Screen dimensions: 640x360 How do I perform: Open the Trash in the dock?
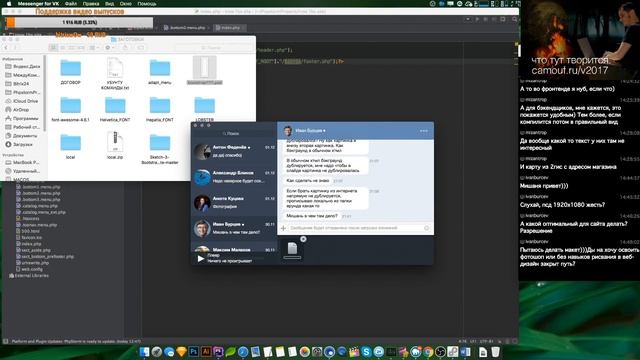(x=496, y=351)
